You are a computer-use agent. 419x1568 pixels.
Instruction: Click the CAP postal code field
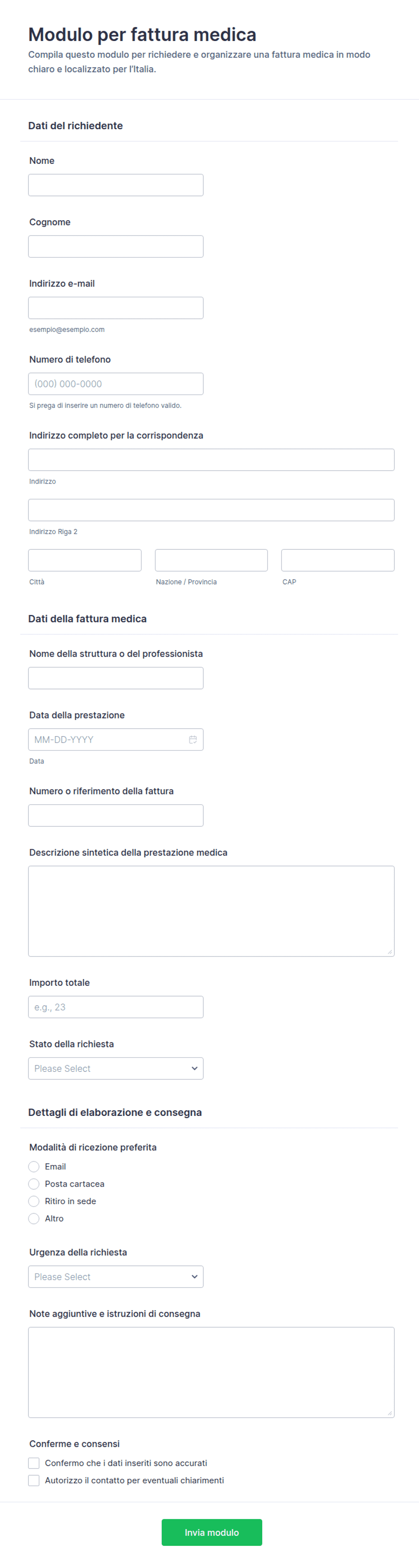pos(338,560)
